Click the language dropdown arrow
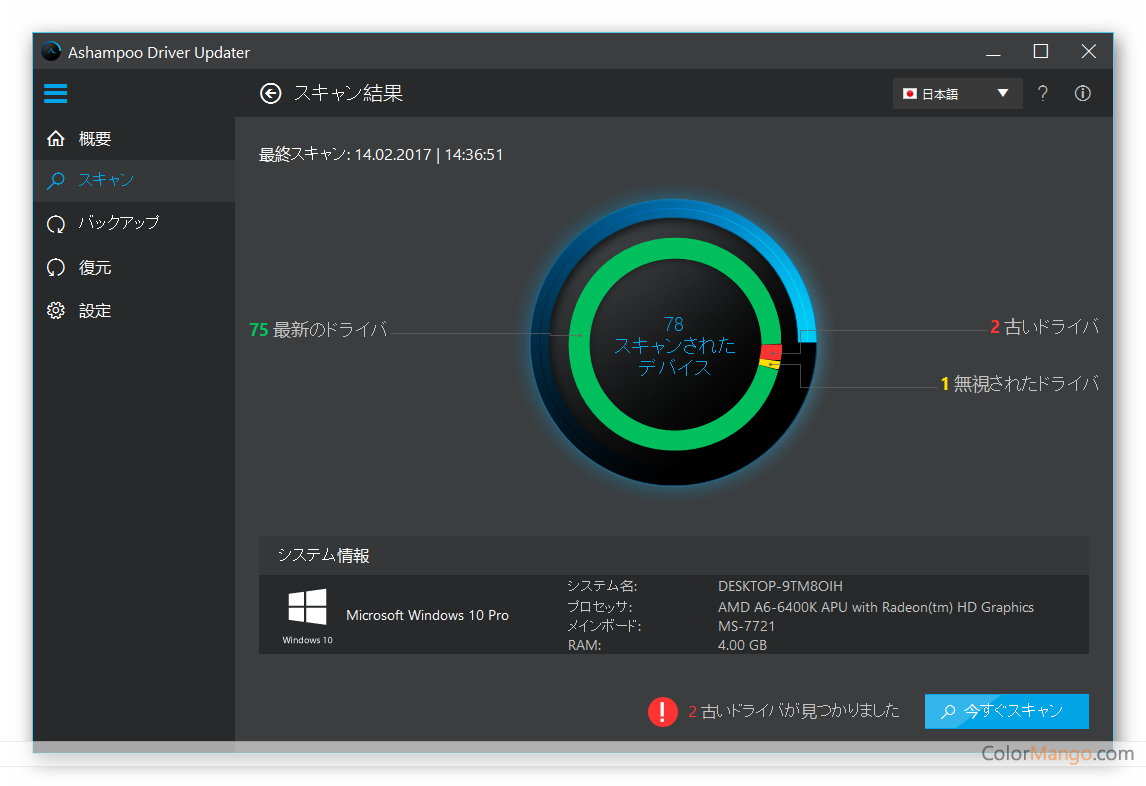This screenshot has height=786, width=1146. [x=1003, y=94]
